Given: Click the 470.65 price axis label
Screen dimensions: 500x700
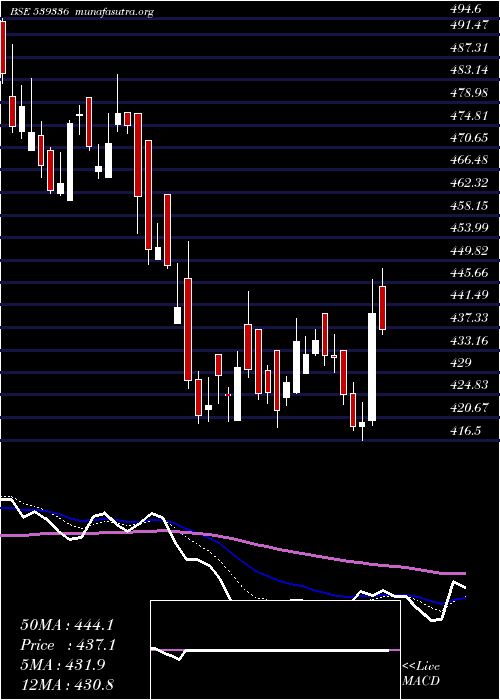Looking at the screenshot, I should tap(469, 138).
